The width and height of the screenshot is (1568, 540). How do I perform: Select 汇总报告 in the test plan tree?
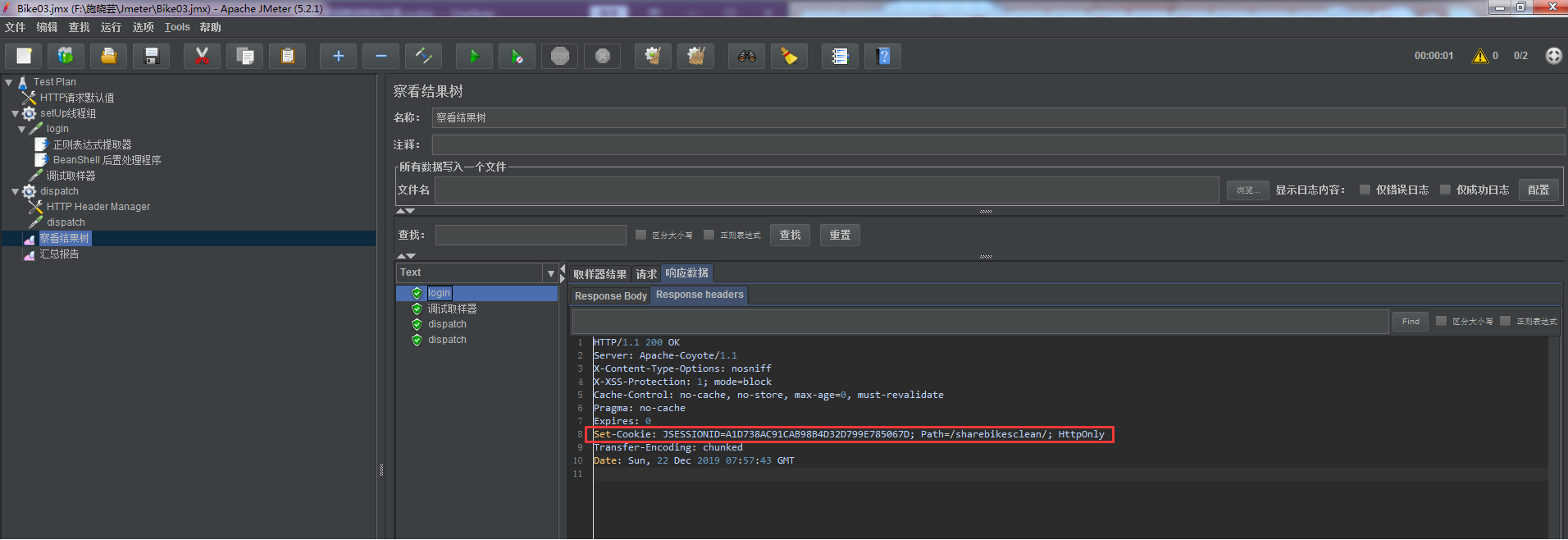[60, 254]
